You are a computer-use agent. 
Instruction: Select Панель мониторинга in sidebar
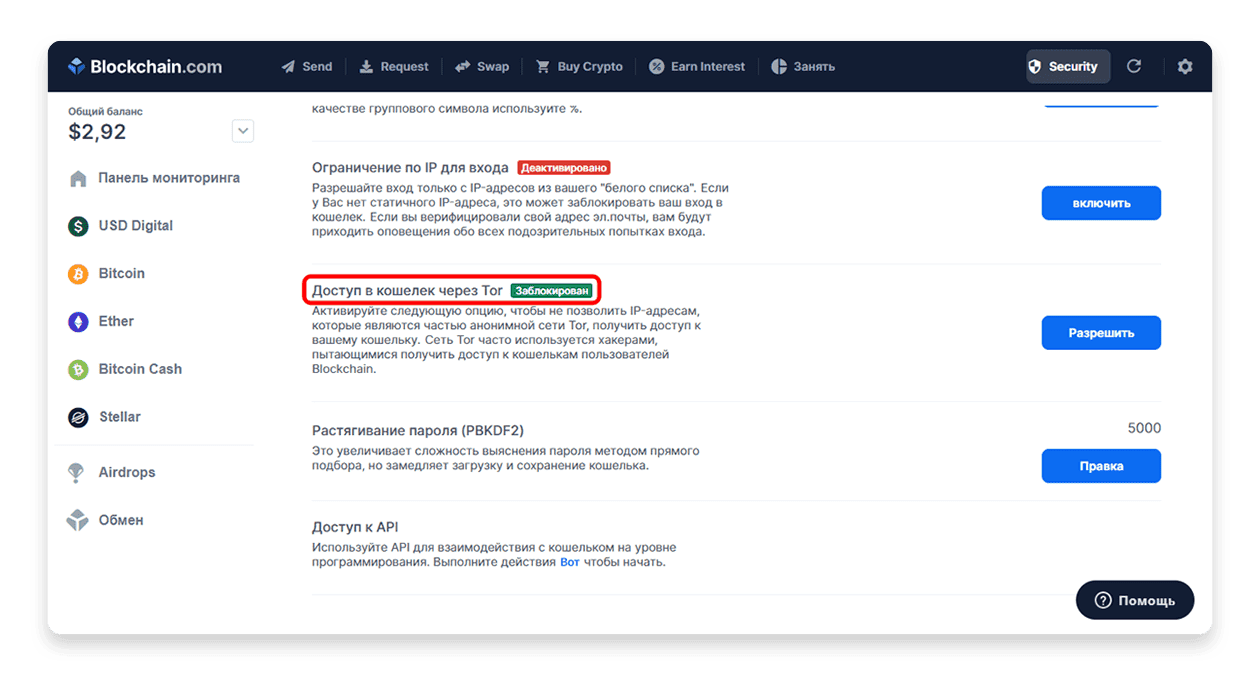[169, 178]
